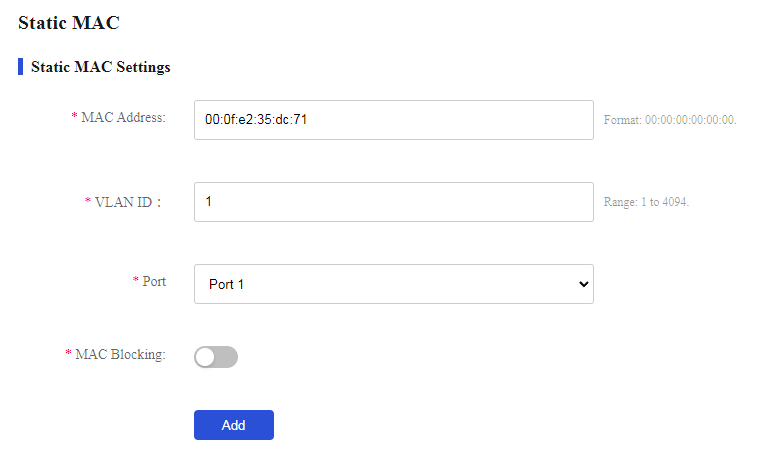The width and height of the screenshot is (757, 456).
Task: Click the red asterisk beside VLAN ID
Action: click(x=88, y=200)
